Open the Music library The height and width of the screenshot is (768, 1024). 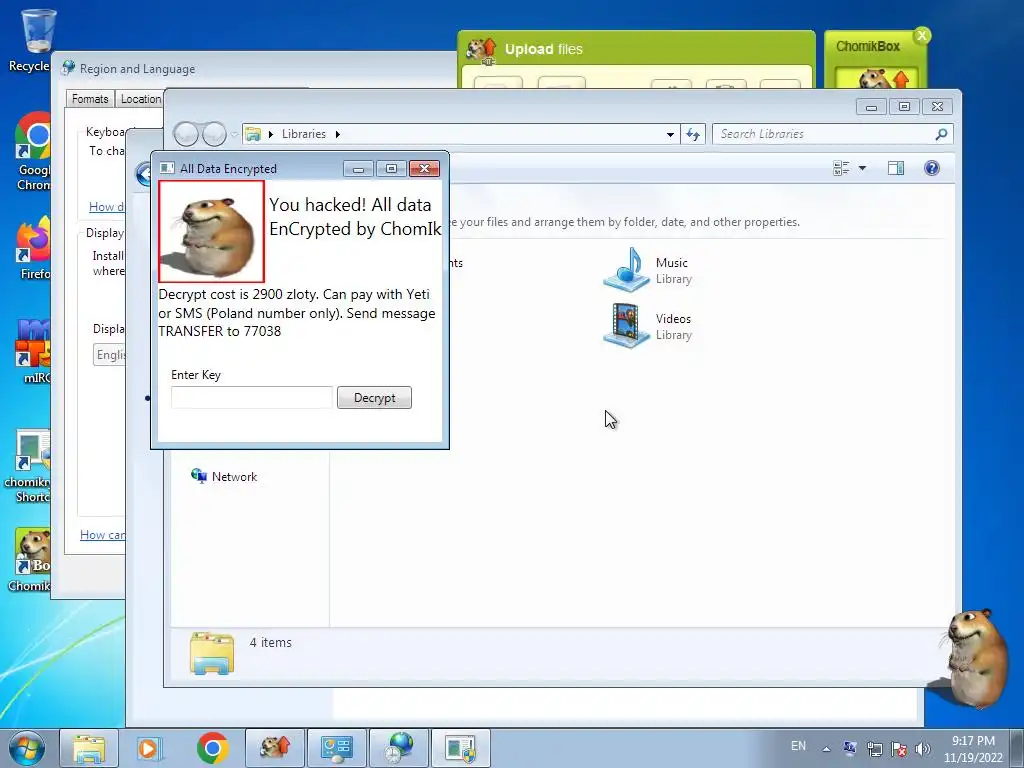pos(648,270)
